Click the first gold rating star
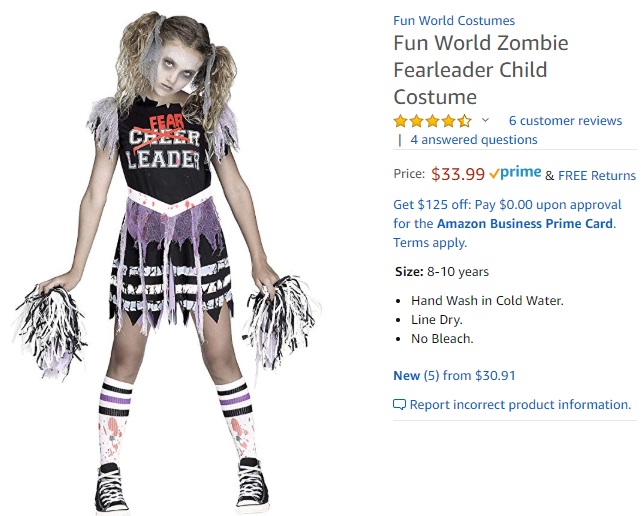The height and width of the screenshot is (516, 641). click(400, 121)
